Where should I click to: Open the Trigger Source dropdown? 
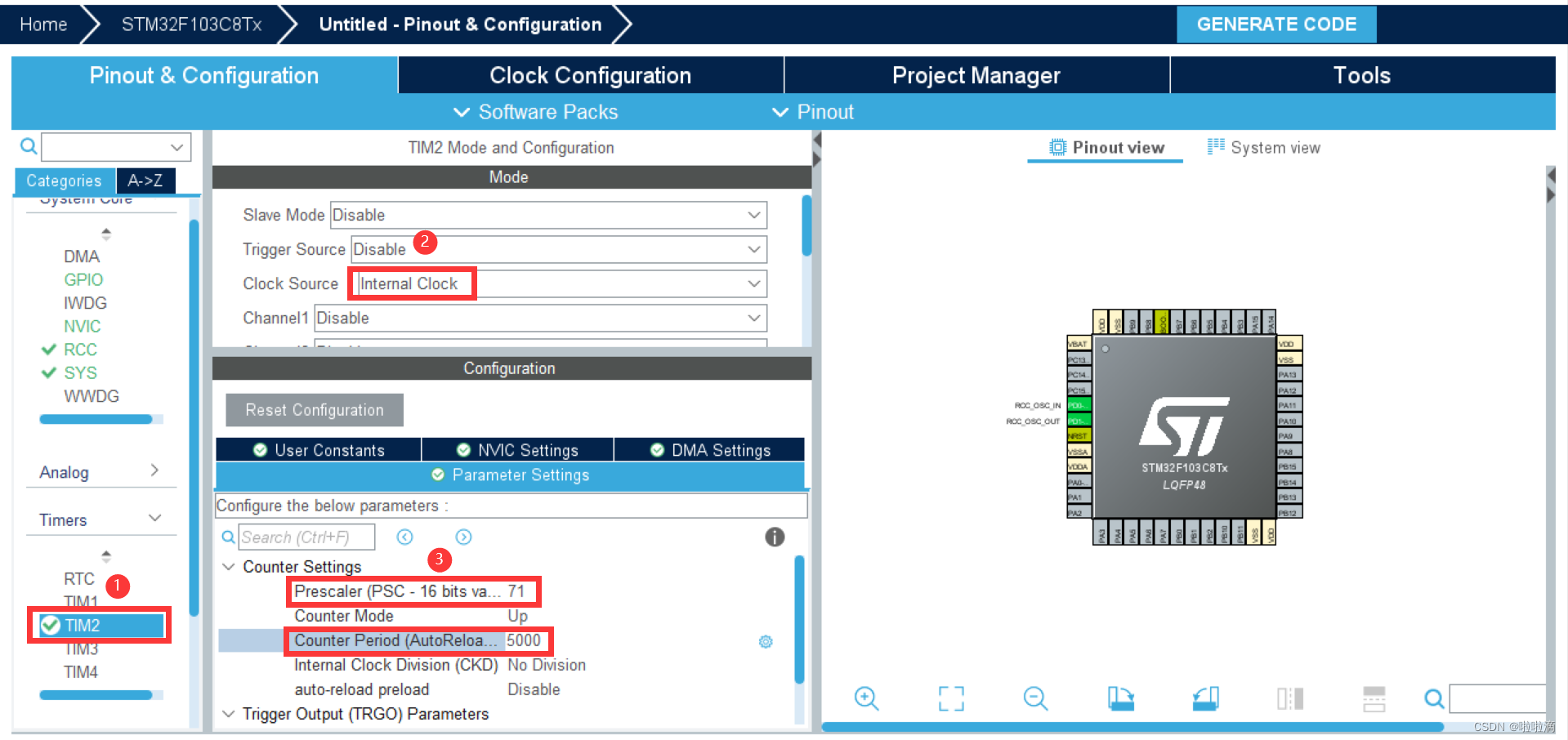pyautogui.click(x=559, y=249)
